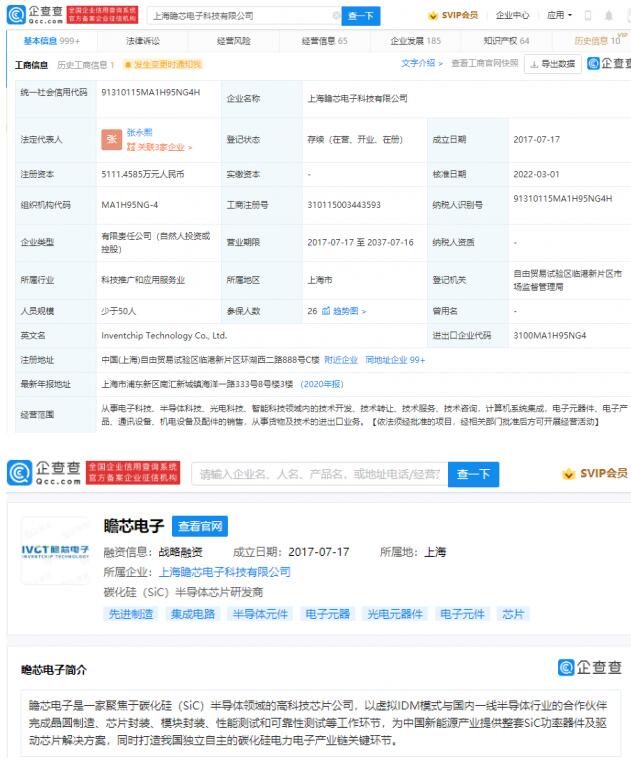Switch to 法律诉讼 tab

click(x=143, y=41)
